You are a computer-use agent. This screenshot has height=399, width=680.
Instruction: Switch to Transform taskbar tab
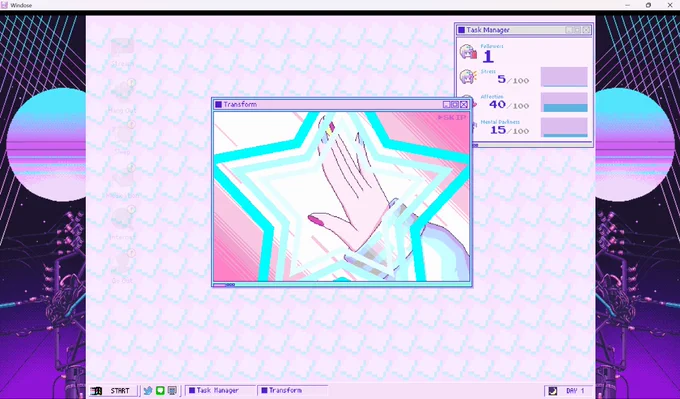pos(293,391)
